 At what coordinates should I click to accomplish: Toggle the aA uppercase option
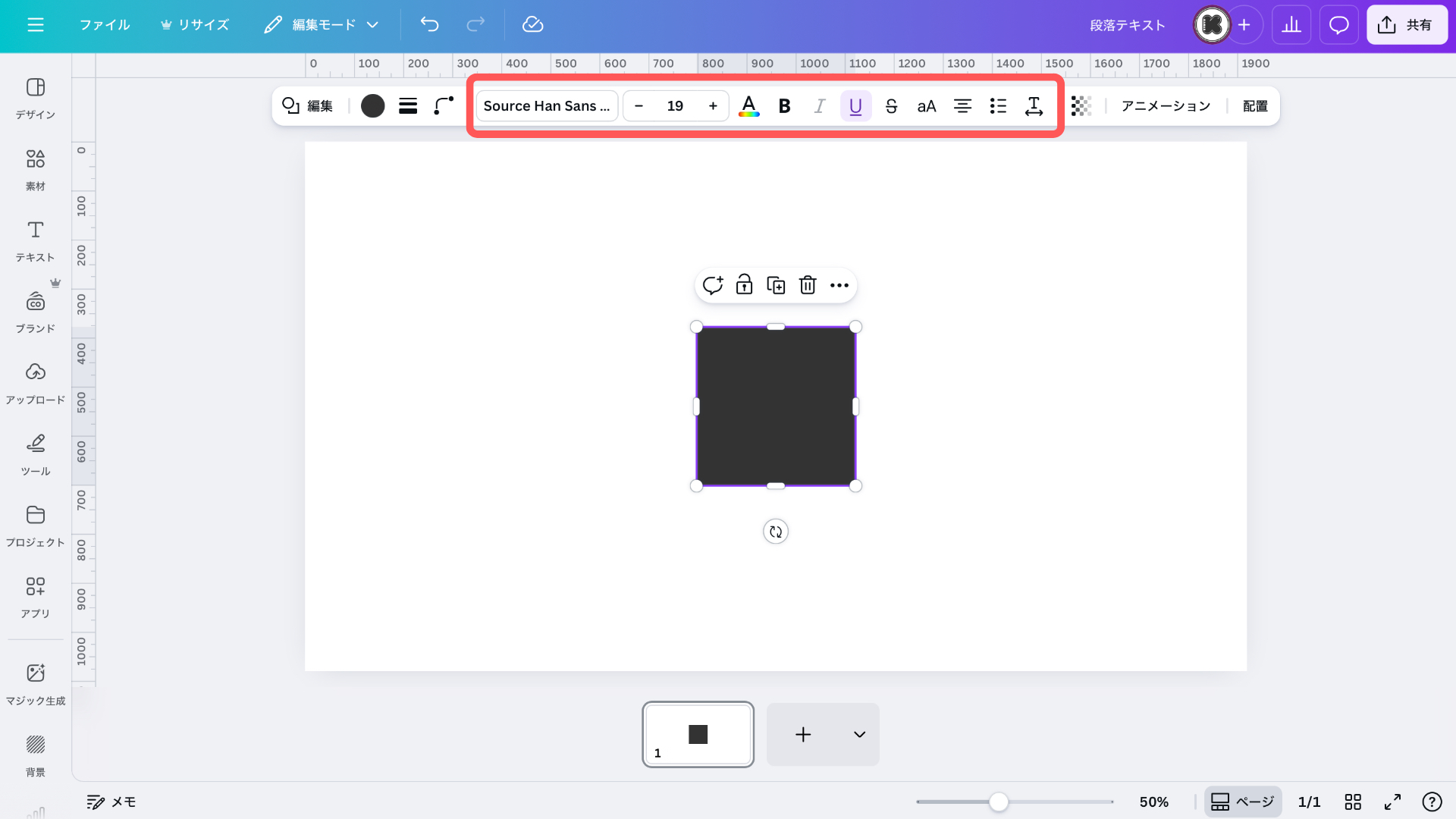(x=927, y=106)
